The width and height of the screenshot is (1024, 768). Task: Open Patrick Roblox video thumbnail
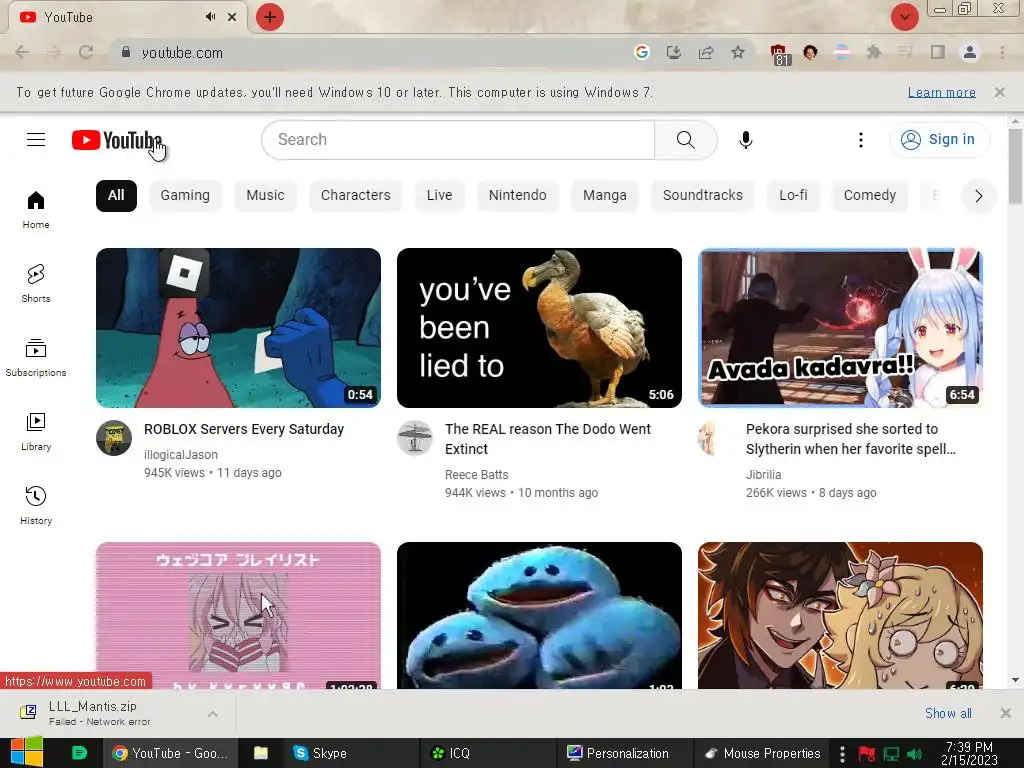coord(238,328)
